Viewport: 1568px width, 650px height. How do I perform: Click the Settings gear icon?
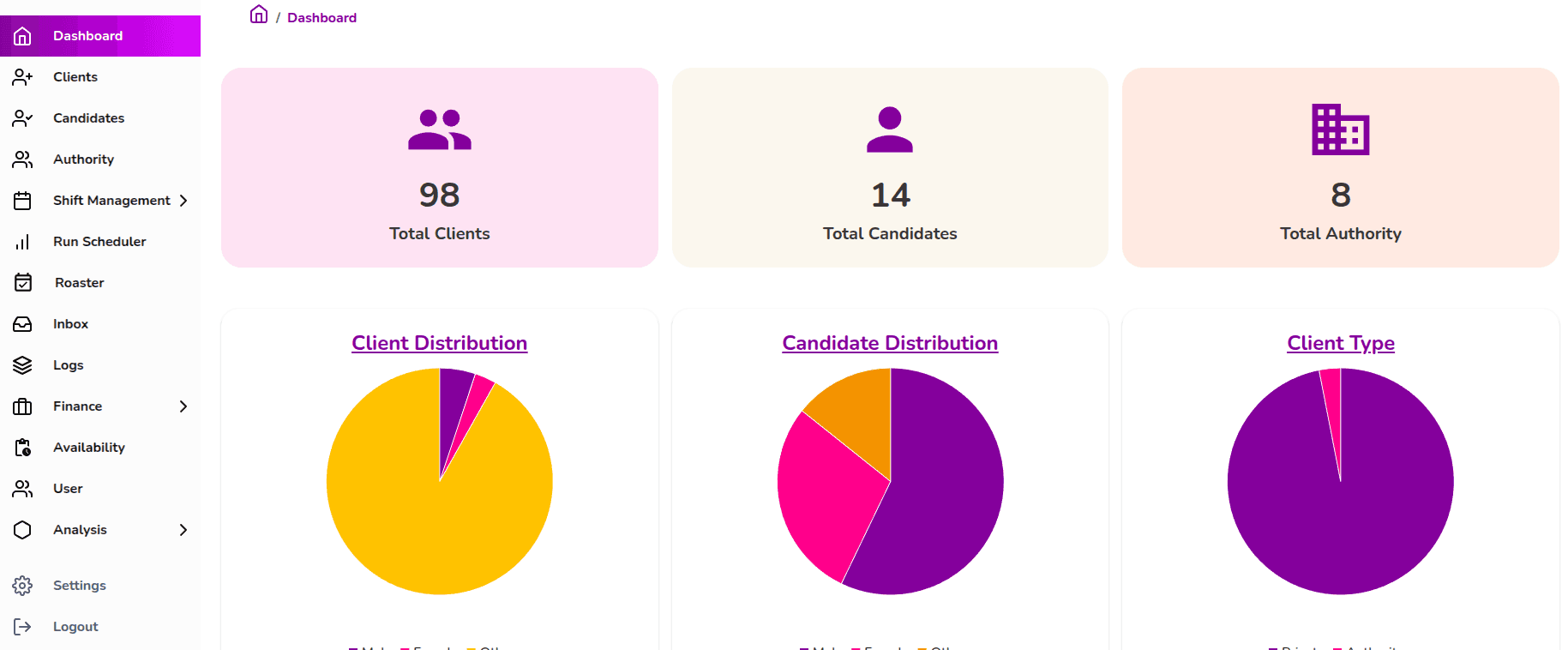[22, 586]
